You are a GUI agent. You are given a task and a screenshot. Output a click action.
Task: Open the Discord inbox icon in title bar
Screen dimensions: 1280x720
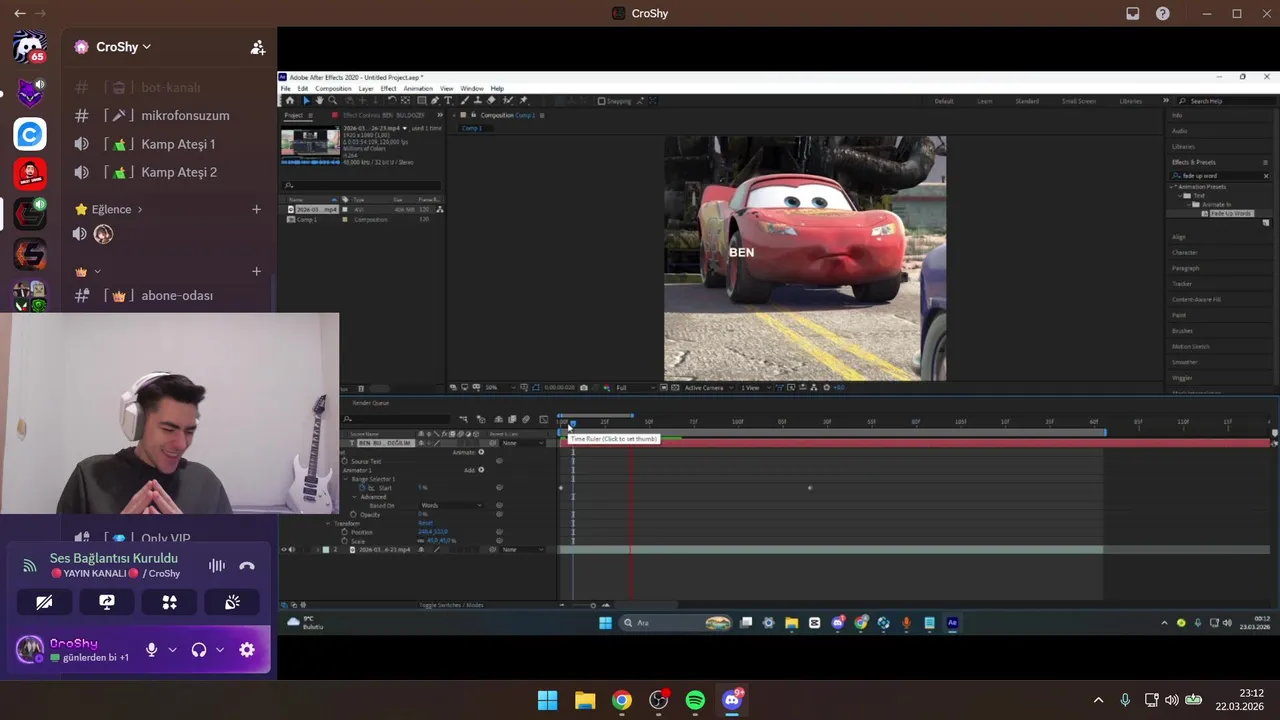point(1132,14)
